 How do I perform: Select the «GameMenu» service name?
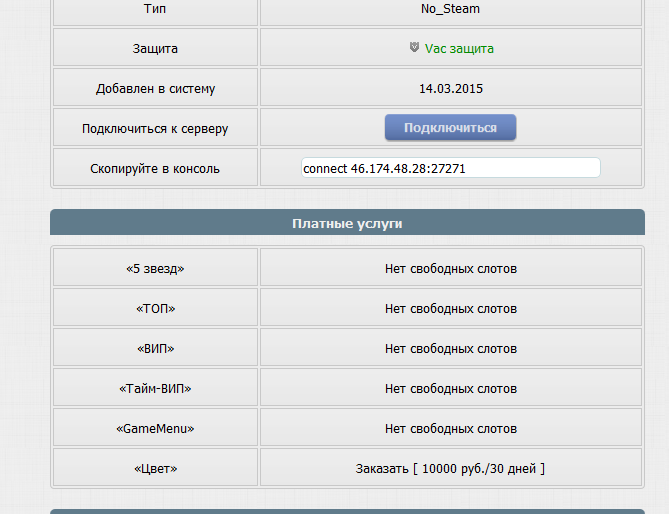click(x=155, y=429)
